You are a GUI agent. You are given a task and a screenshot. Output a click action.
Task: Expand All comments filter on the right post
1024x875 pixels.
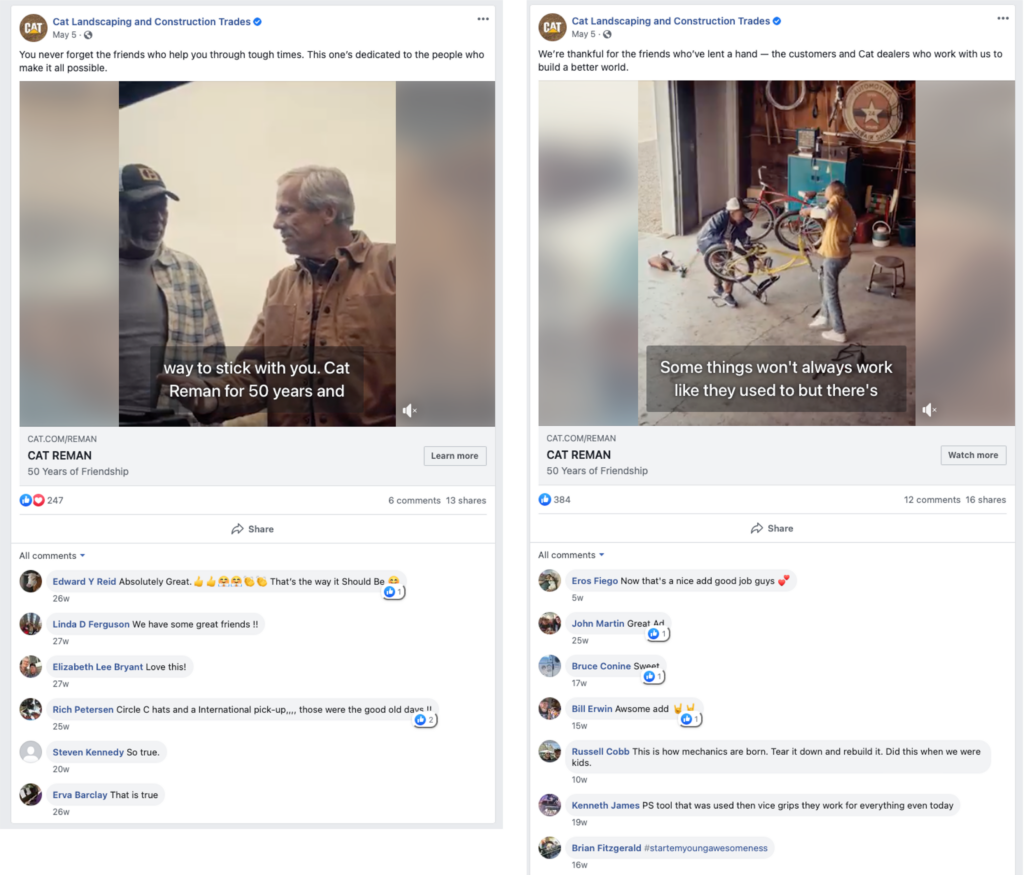click(571, 555)
